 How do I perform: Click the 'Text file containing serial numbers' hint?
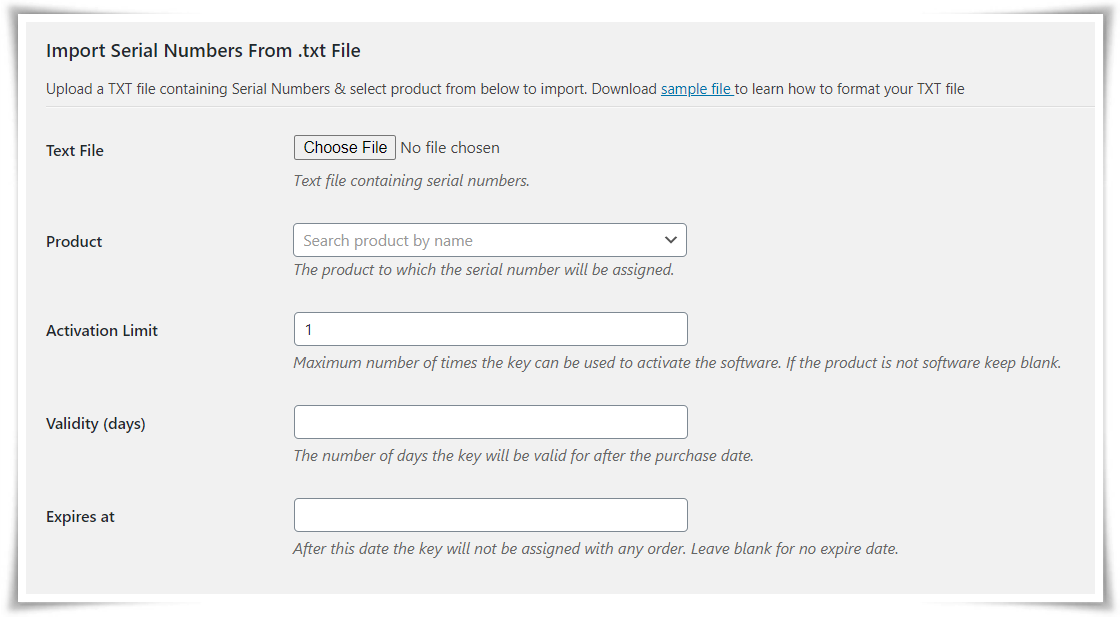(411, 181)
